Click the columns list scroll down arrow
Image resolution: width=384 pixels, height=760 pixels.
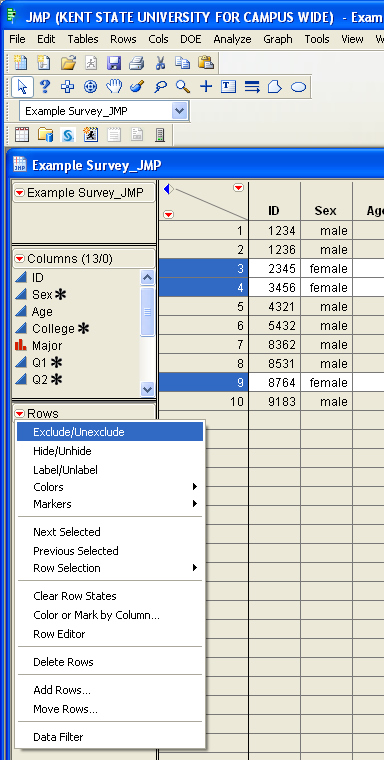click(x=147, y=389)
